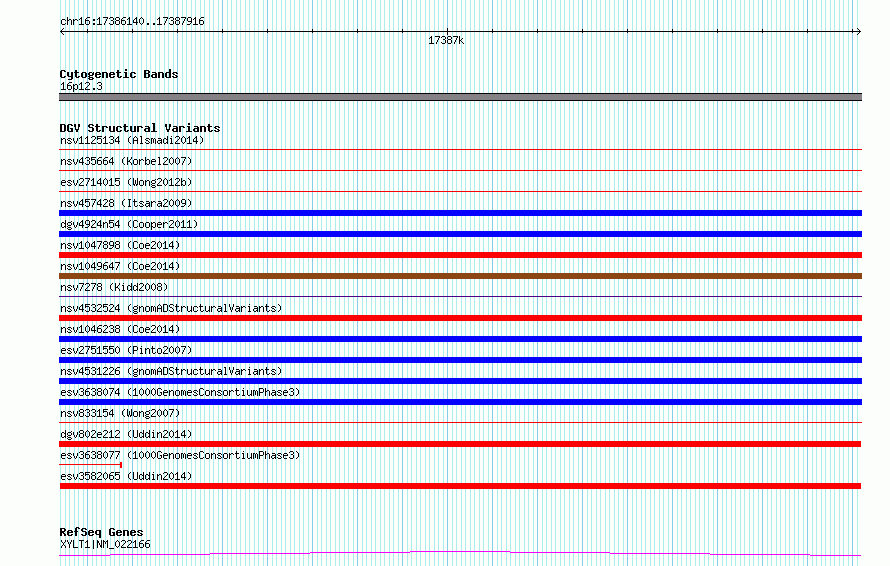Select the red bar of nsv4532524
Viewport: 890px width, 566px height.
click(x=460, y=318)
